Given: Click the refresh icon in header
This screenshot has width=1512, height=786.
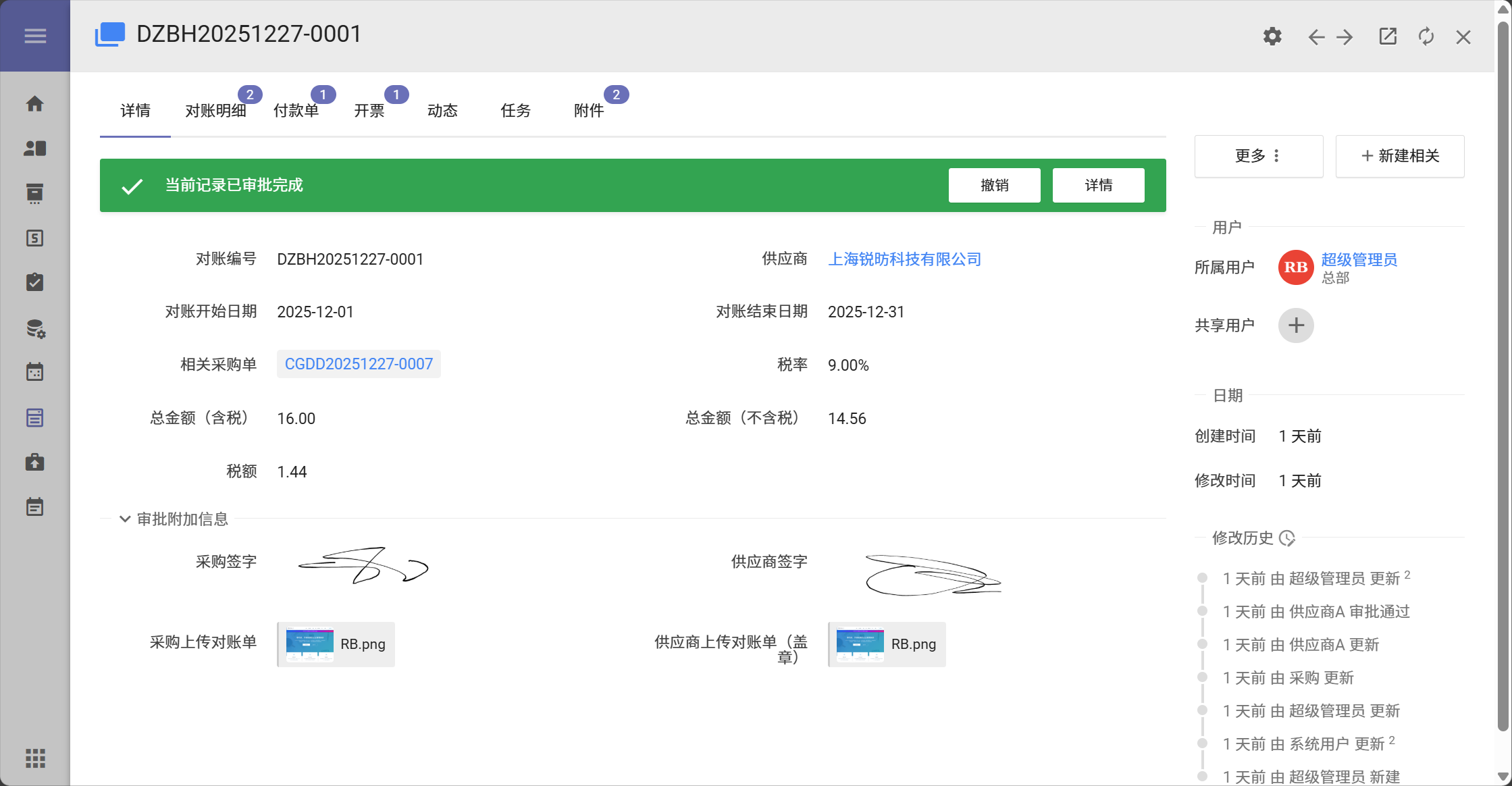Looking at the screenshot, I should 1426,36.
